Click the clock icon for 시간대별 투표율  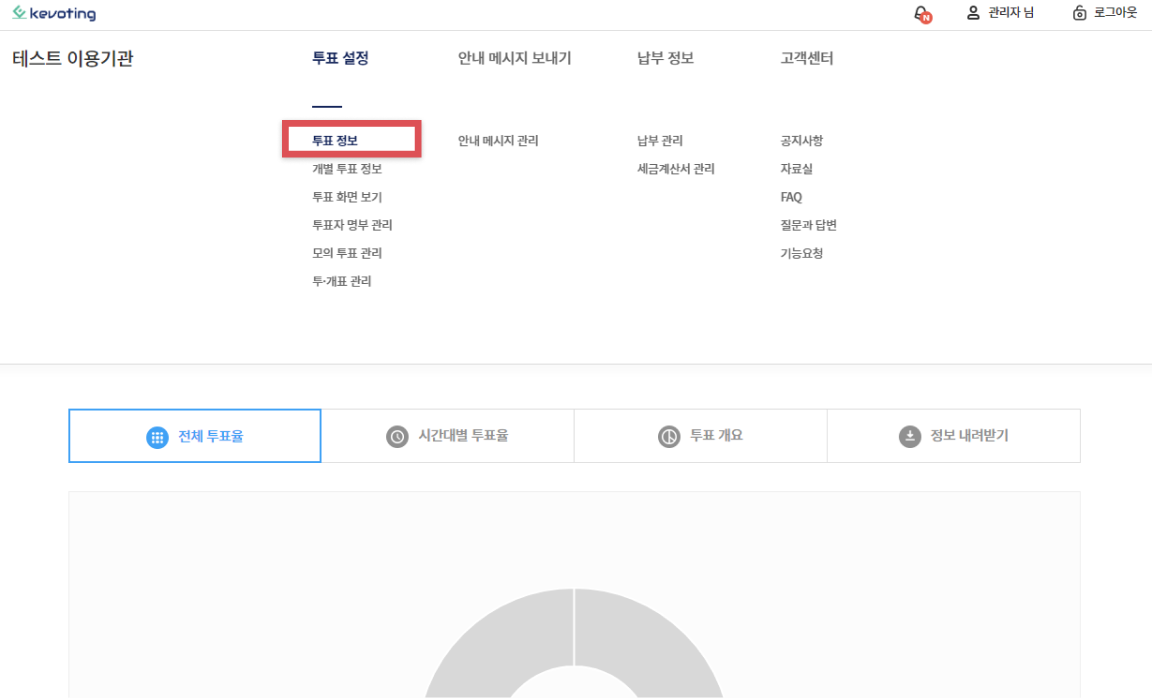pyautogui.click(x=397, y=437)
